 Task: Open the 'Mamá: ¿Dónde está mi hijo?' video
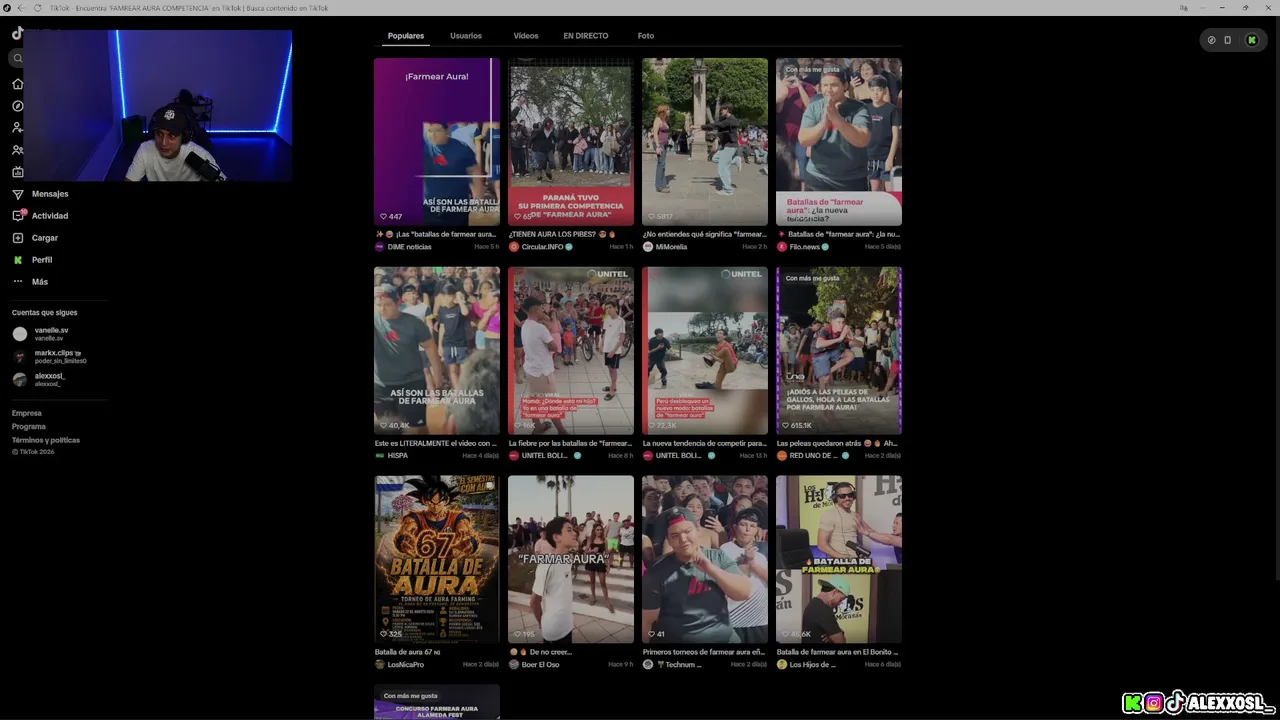point(571,350)
